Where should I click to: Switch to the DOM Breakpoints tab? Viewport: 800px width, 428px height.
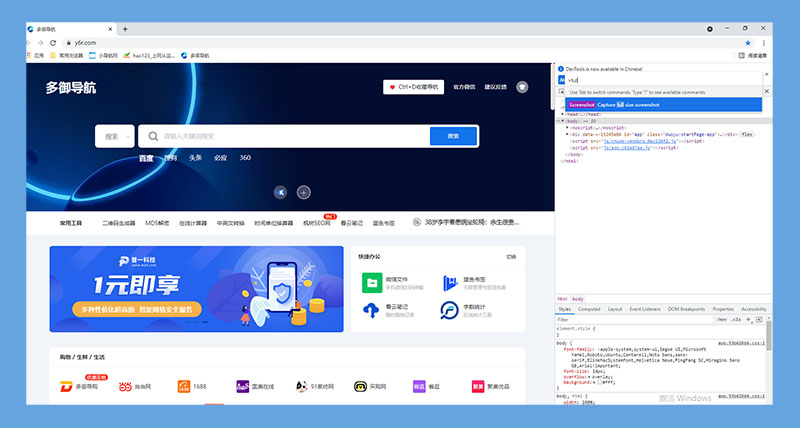(686, 309)
